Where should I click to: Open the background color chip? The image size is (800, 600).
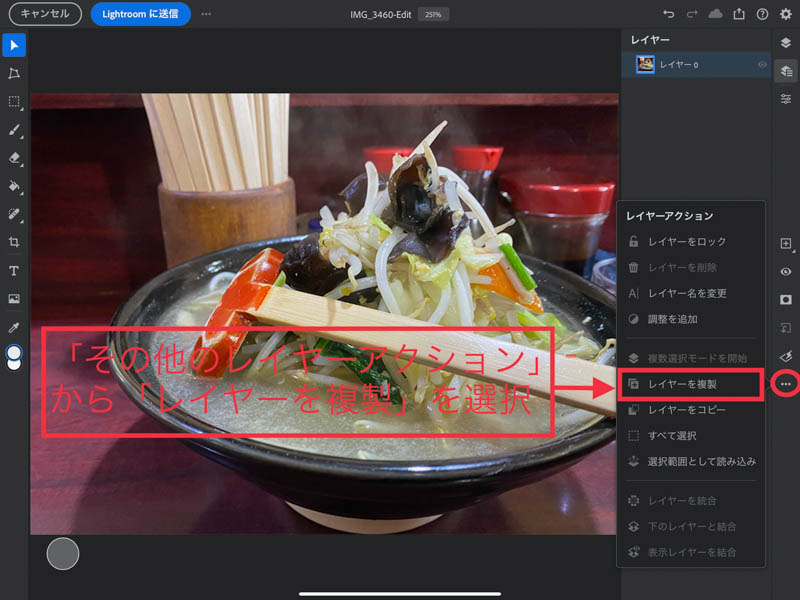(14, 365)
